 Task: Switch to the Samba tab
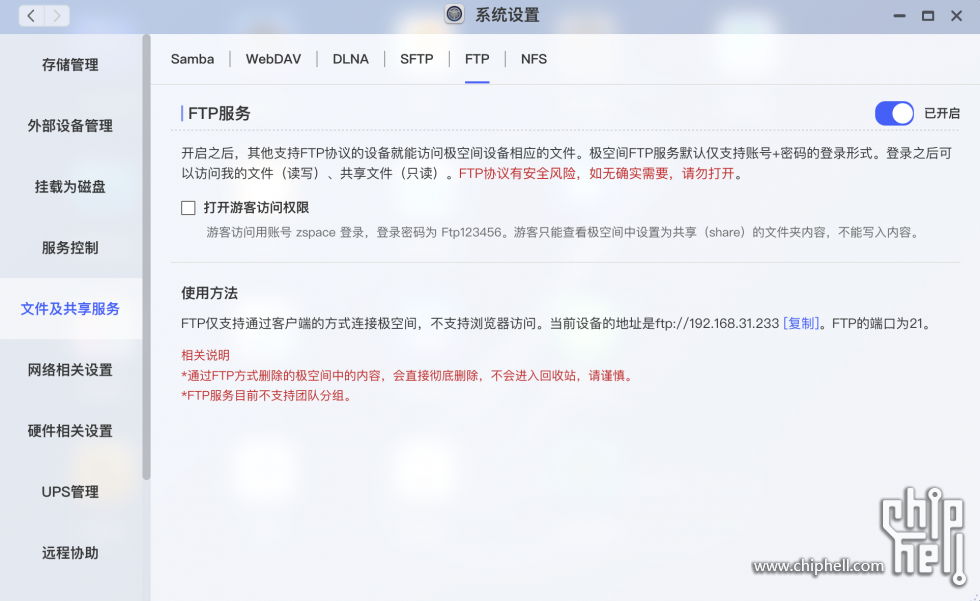(192, 59)
